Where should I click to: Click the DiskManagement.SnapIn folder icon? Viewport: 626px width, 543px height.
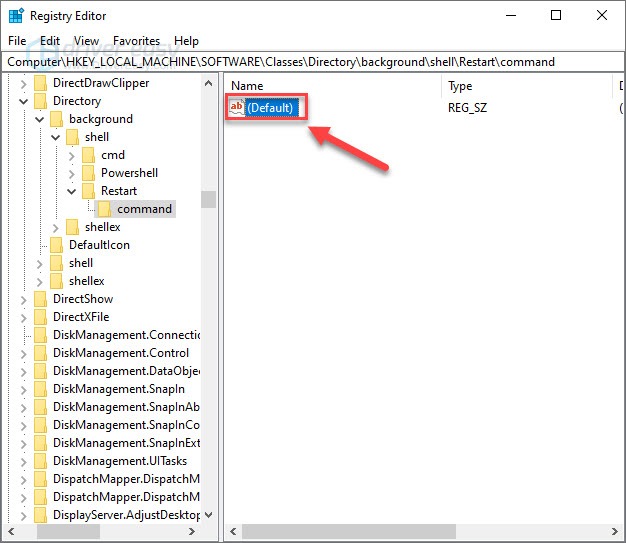[40, 389]
